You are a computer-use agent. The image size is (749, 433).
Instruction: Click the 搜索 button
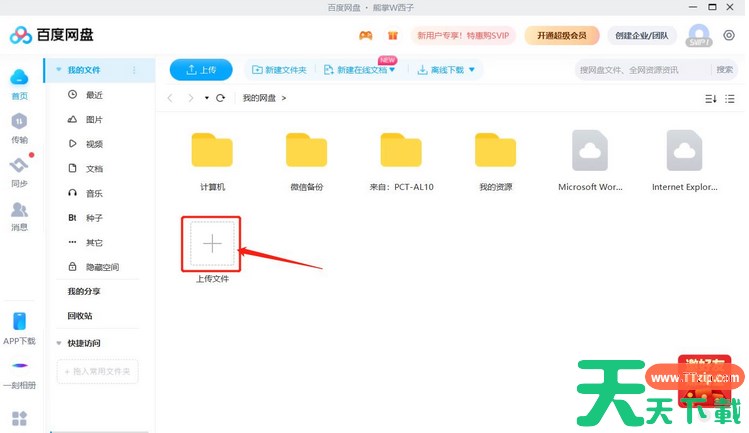point(725,70)
